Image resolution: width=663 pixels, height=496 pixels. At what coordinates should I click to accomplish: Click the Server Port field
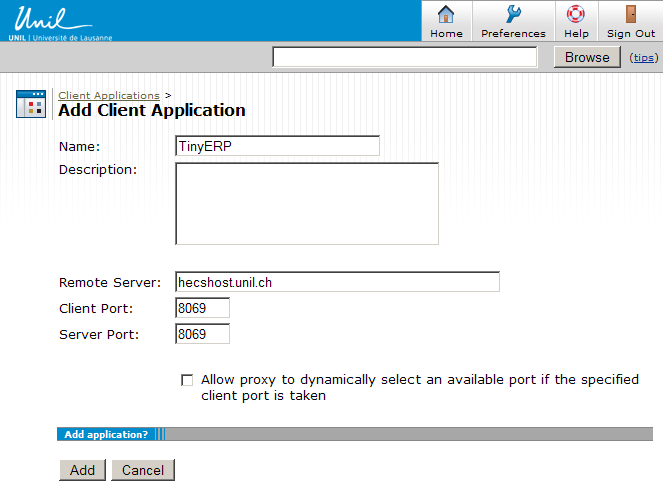(x=202, y=334)
